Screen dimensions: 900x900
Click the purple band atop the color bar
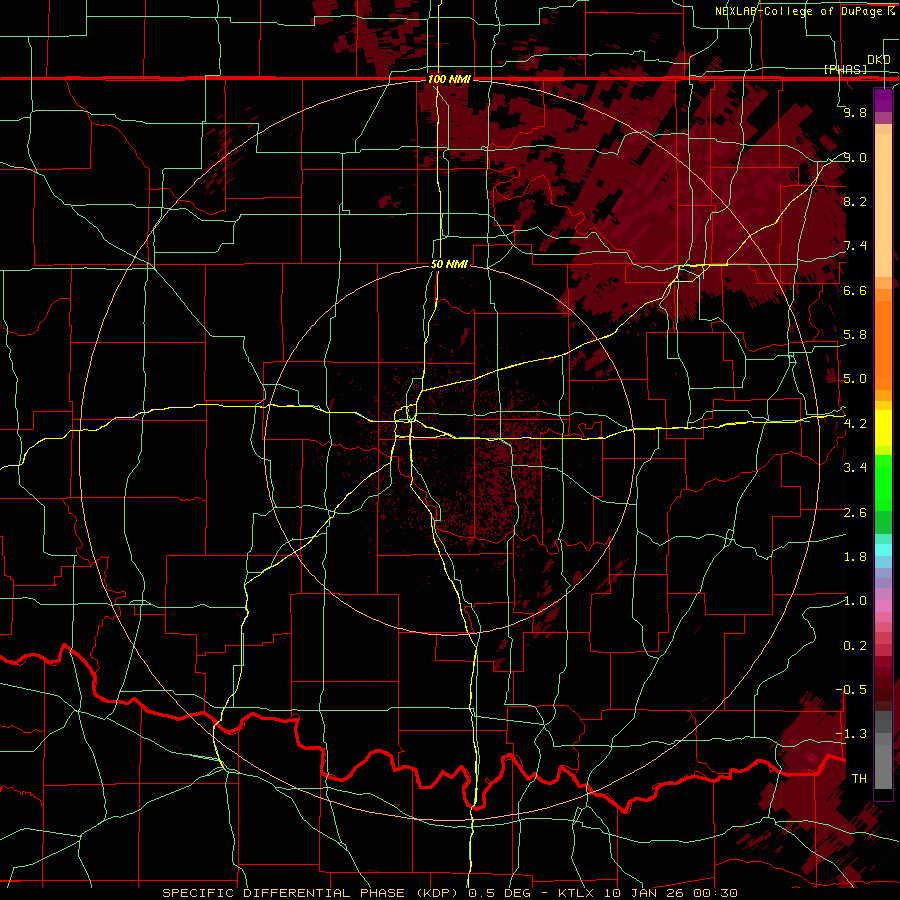[x=883, y=100]
